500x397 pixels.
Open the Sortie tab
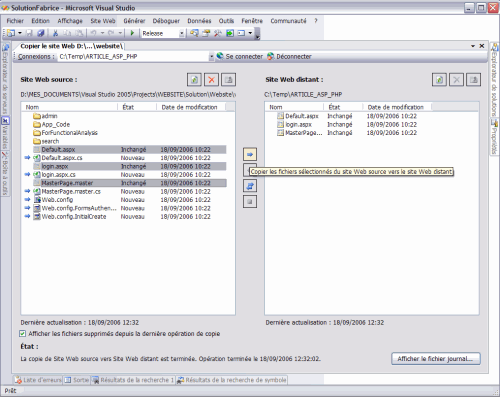tap(77, 380)
